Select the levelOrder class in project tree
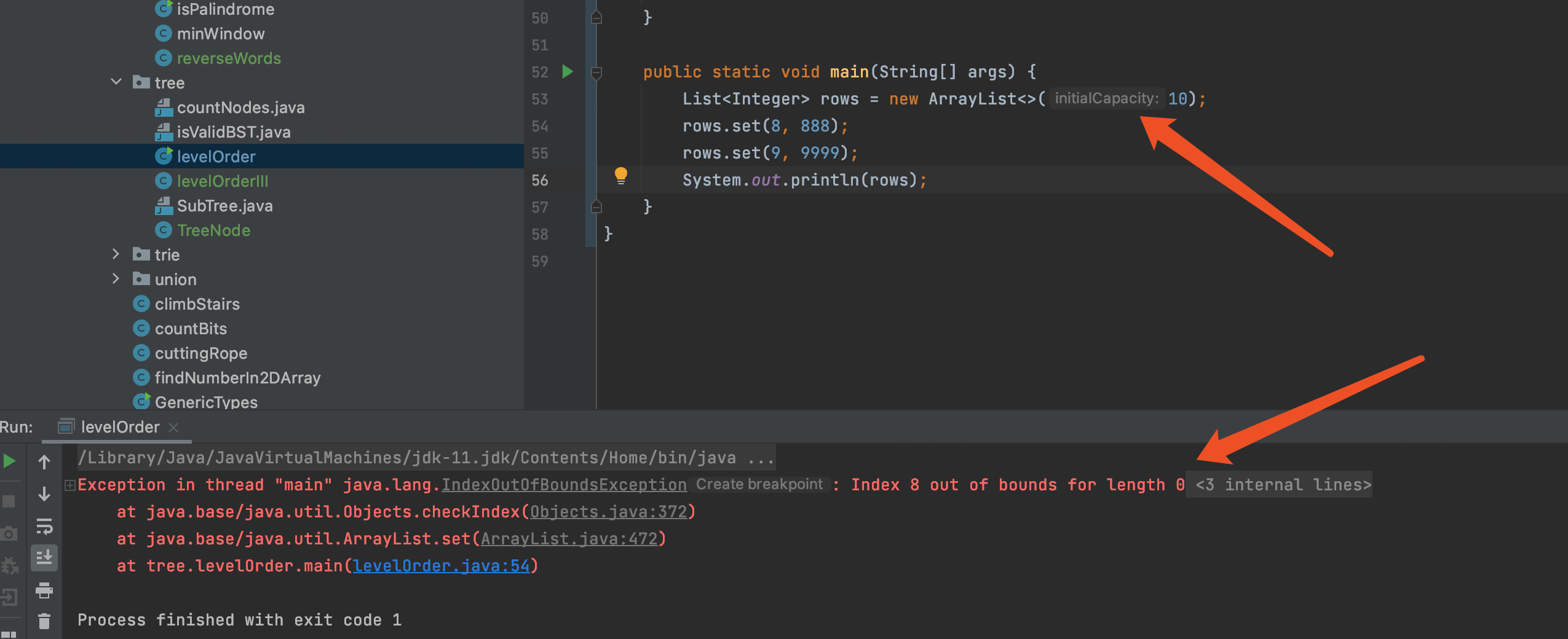1568x639 pixels. (x=216, y=156)
